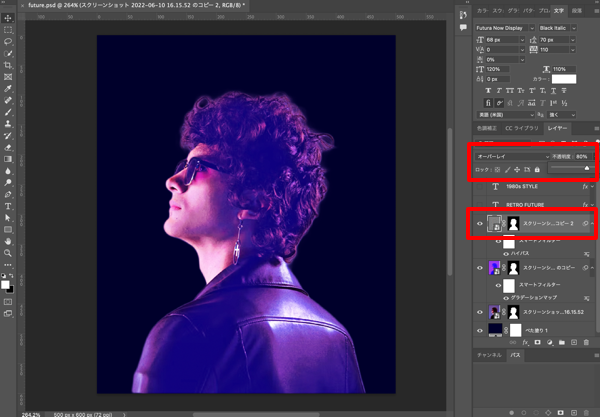Toggle visibility of グラデーションマップ filter
This screenshot has height=417, width=600.
point(506,298)
